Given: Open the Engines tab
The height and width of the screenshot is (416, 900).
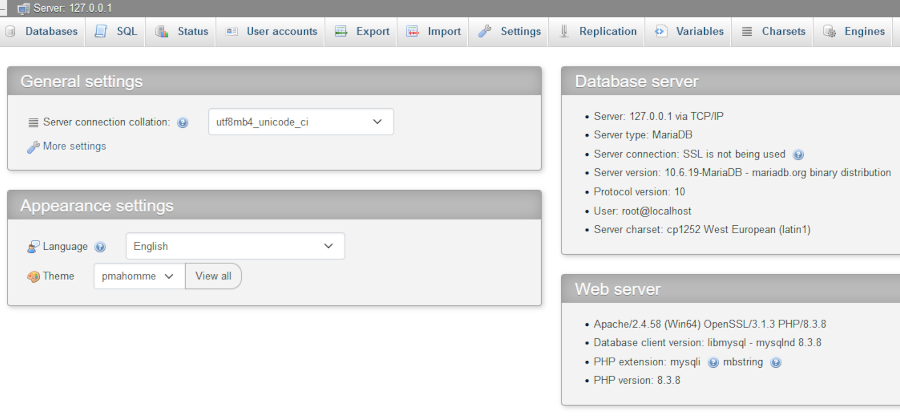Looking at the screenshot, I should click(x=854, y=32).
